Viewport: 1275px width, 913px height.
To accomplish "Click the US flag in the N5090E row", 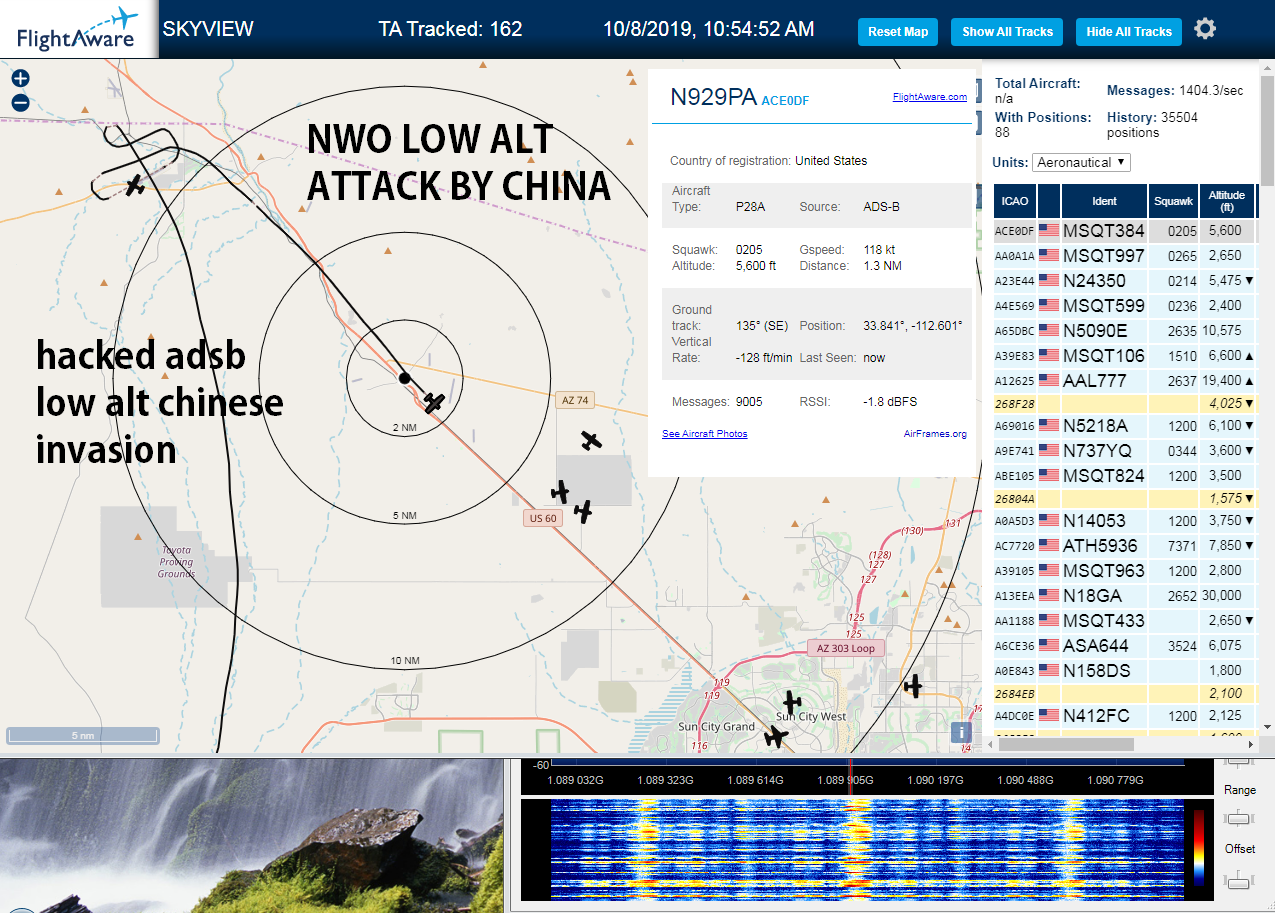I will pos(1048,331).
